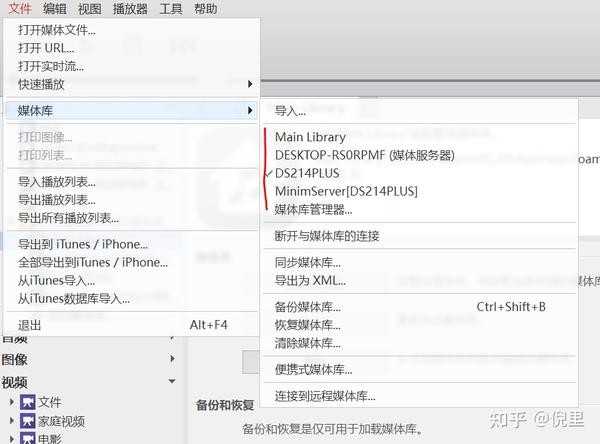The height and width of the screenshot is (444, 600).
Task: Click the 家庭视频 video icon
Action: pyautogui.click(x=28, y=421)
